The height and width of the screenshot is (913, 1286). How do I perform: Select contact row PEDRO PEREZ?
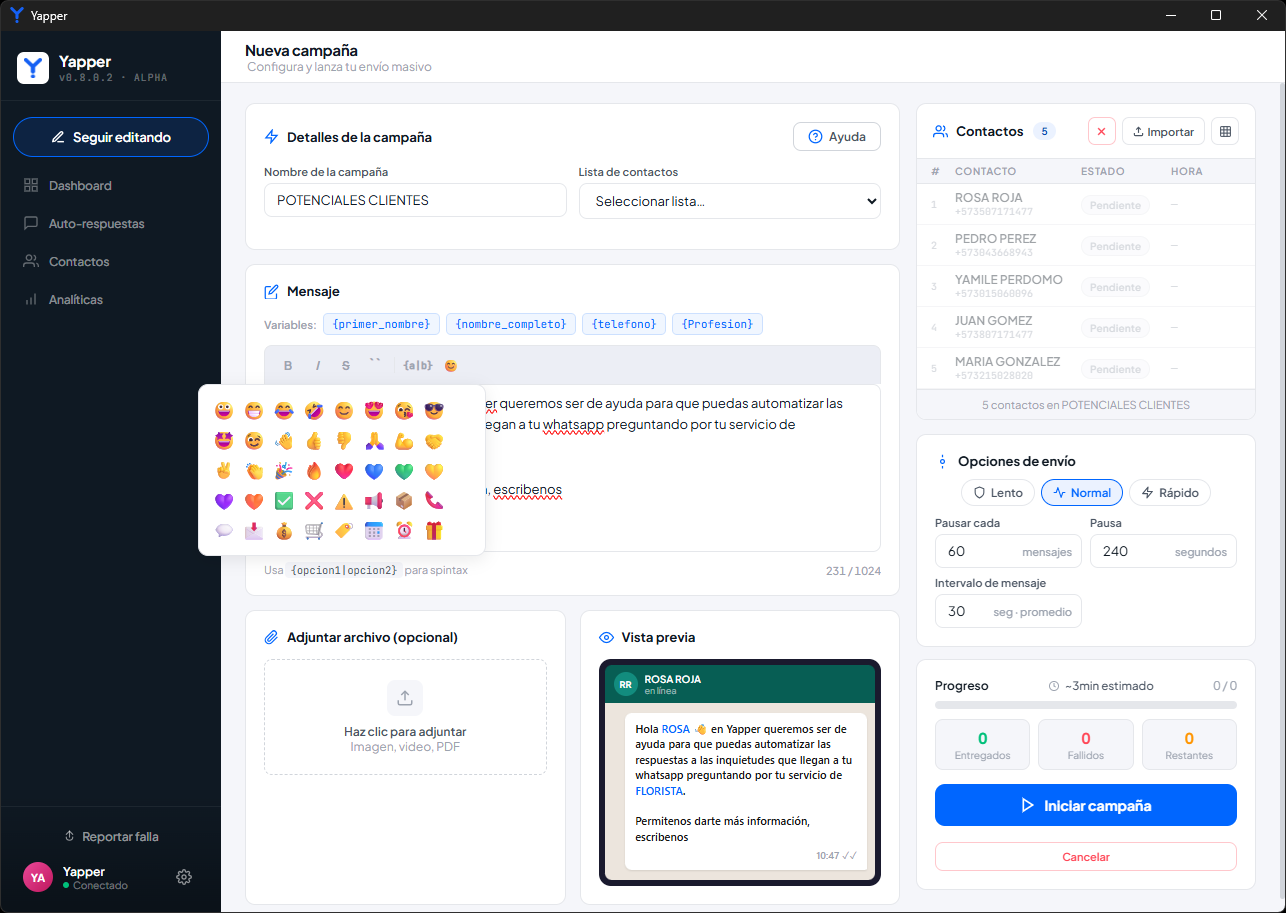1086,245
